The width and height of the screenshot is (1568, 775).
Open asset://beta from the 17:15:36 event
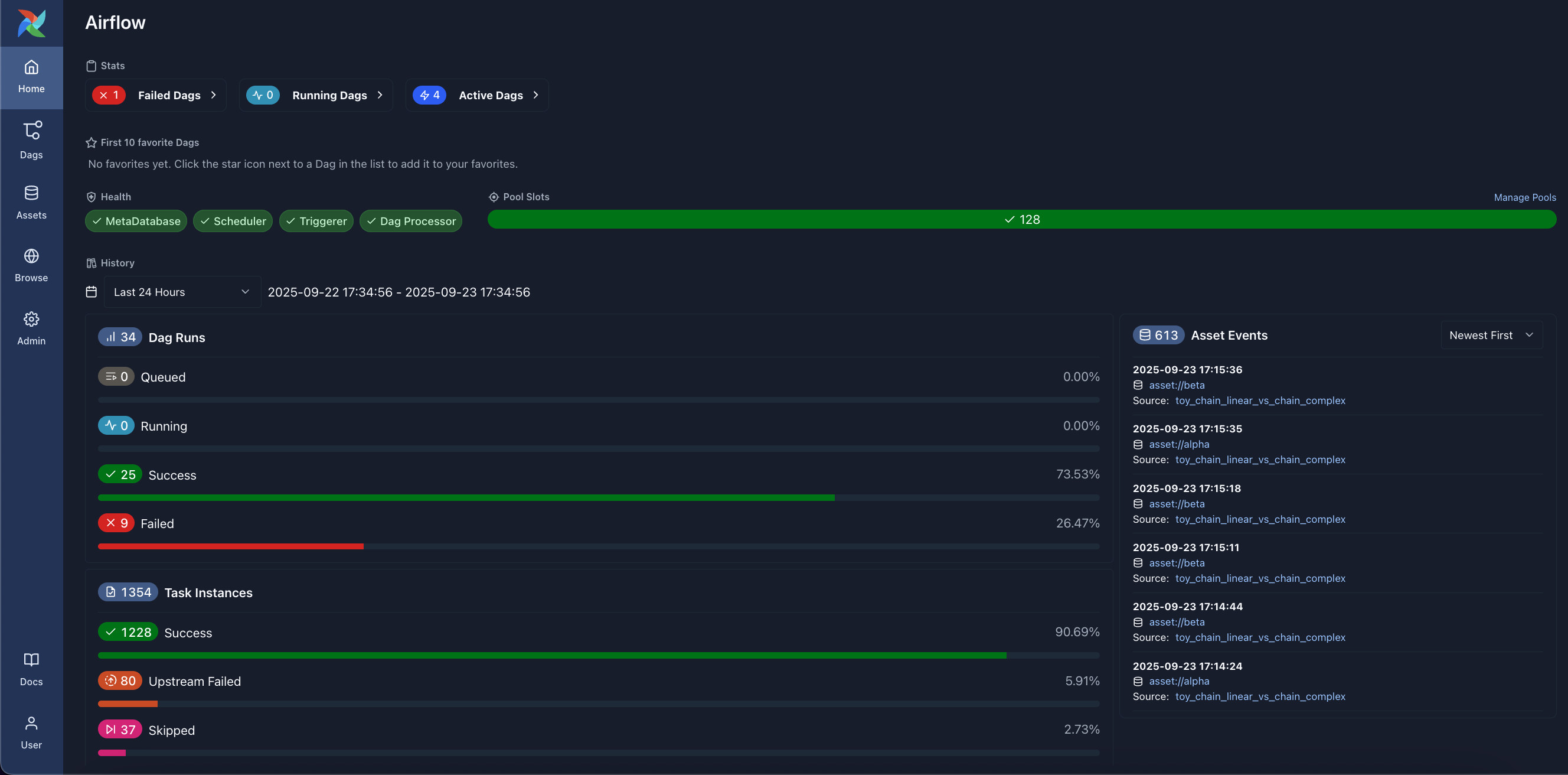click(x=1177, y=385)
